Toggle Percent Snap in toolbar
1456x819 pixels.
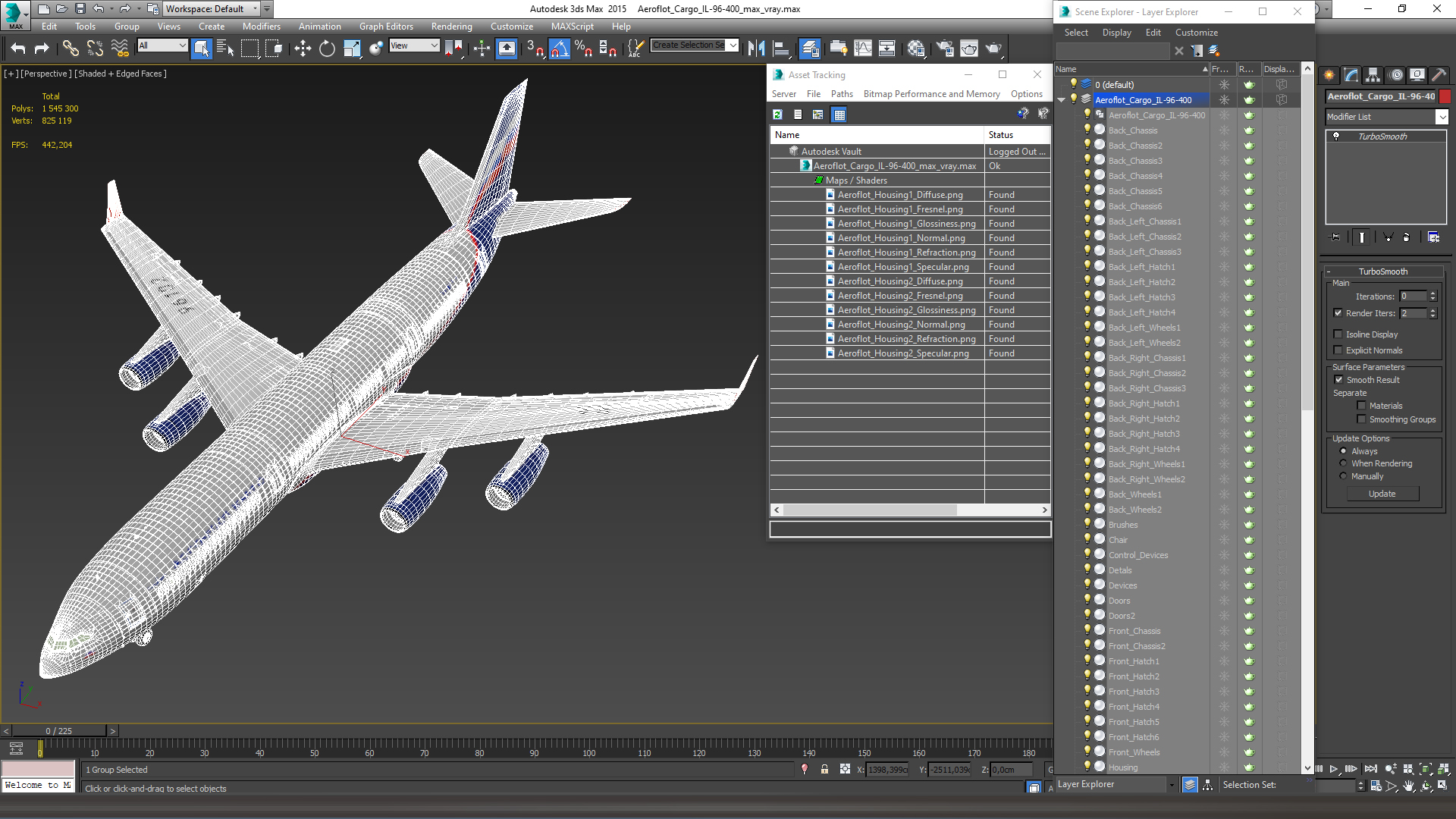[583, 49]
